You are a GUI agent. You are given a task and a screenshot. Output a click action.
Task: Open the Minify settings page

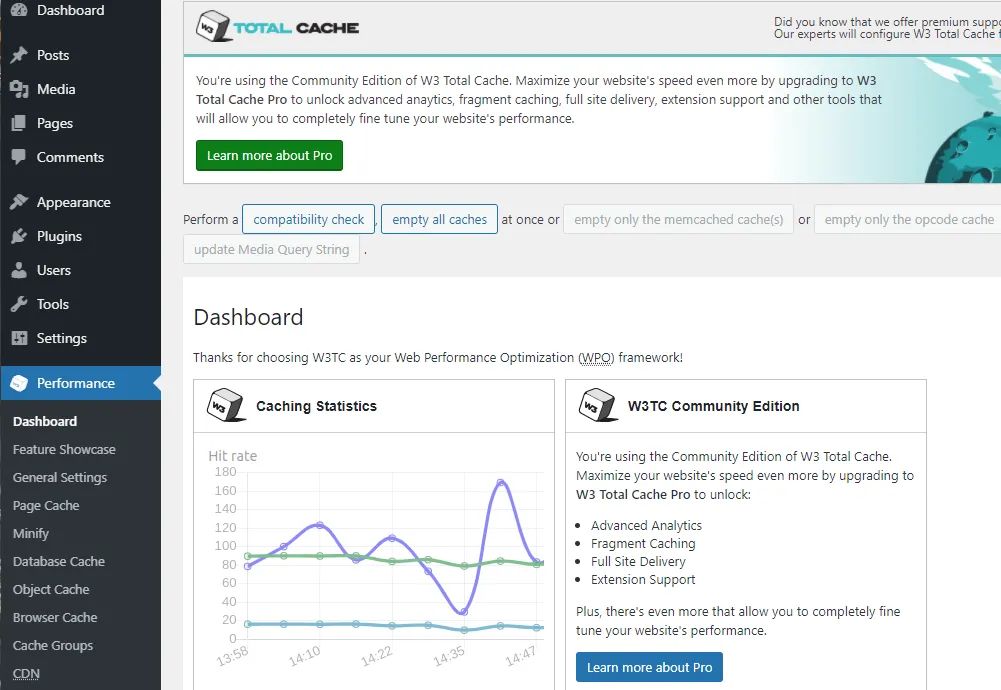[x=30, y=533]
